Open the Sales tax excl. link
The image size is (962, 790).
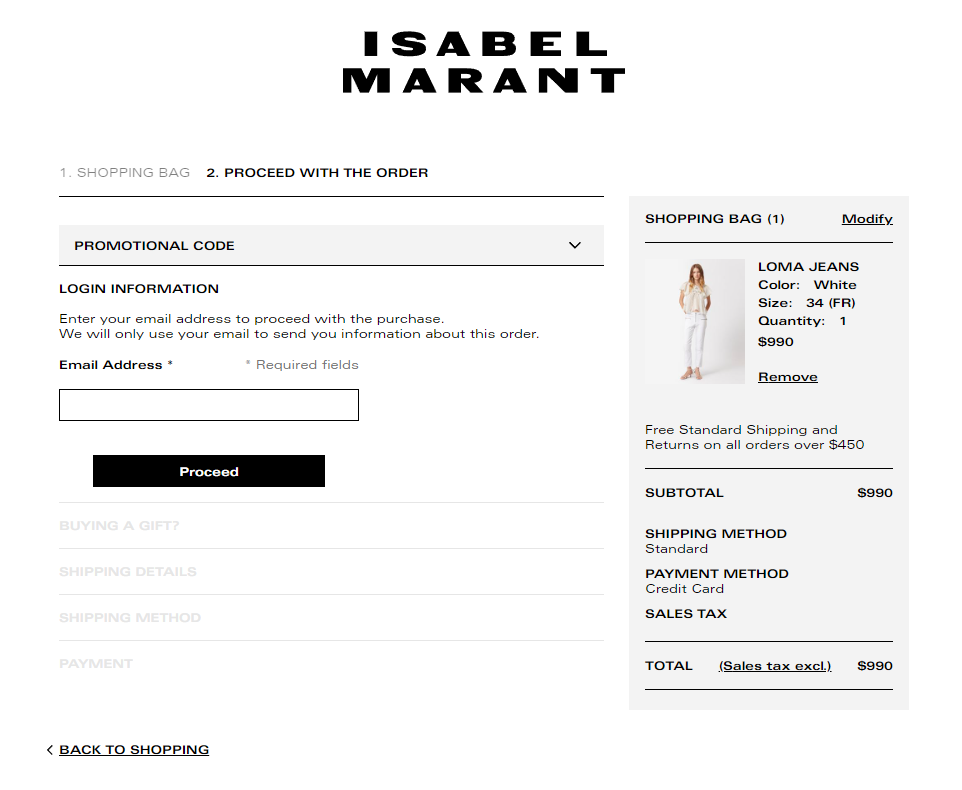point(775,666)
